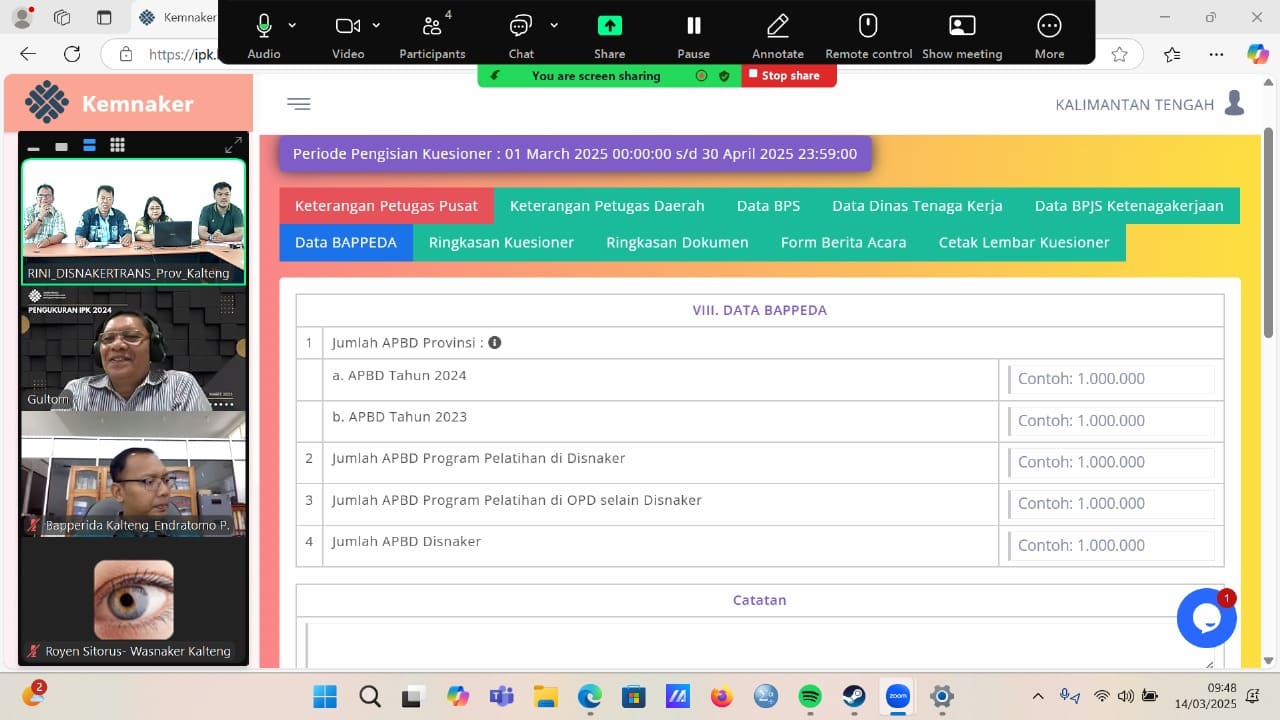1280x720 pixels.
Task: Open KALIMANTAN TENGAH user account menu
Action: tap(1149, 104)
